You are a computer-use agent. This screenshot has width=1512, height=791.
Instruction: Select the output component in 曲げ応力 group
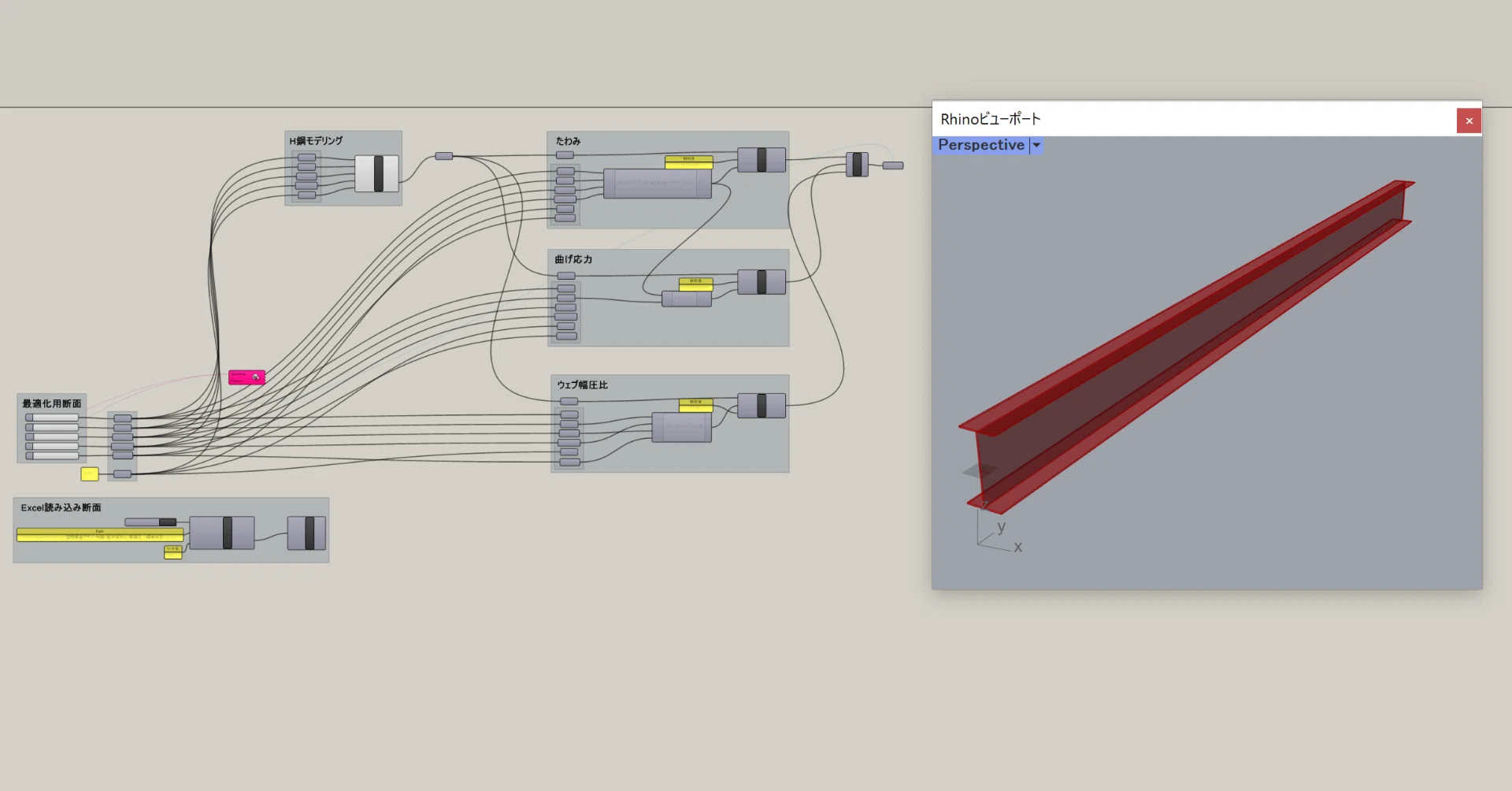[x=762, y=282]
